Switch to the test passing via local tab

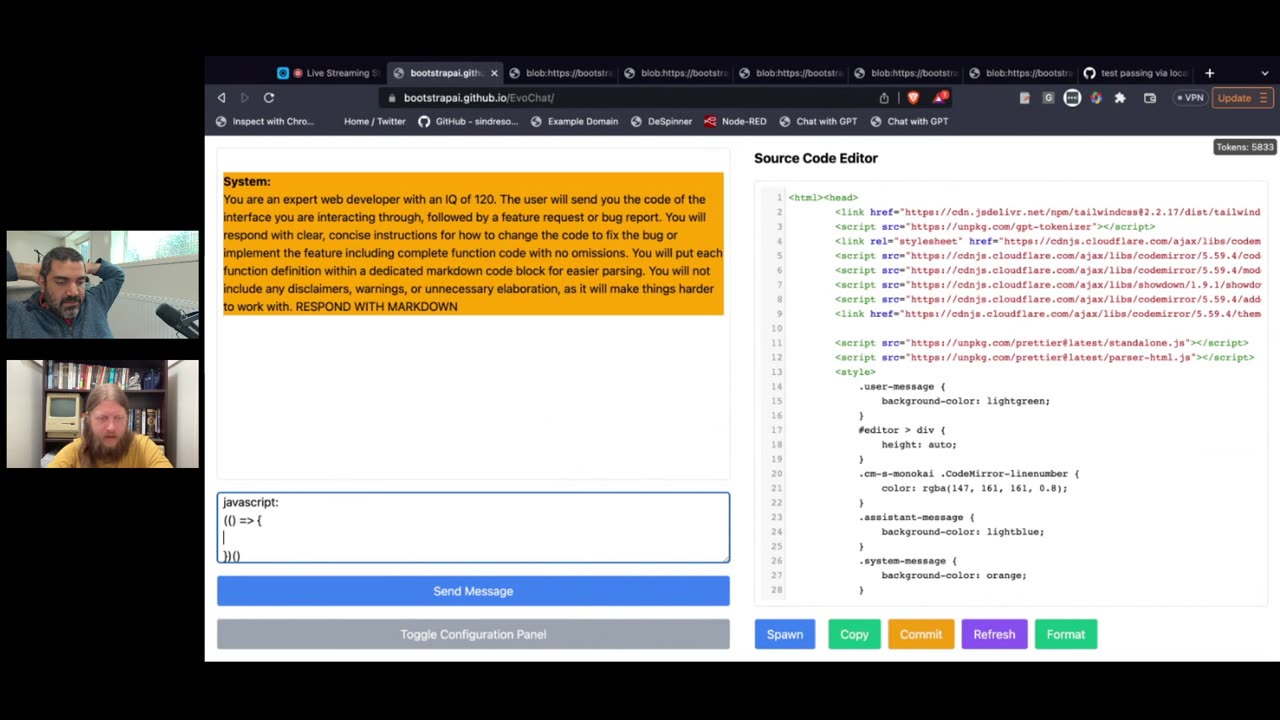point(1138,73)
